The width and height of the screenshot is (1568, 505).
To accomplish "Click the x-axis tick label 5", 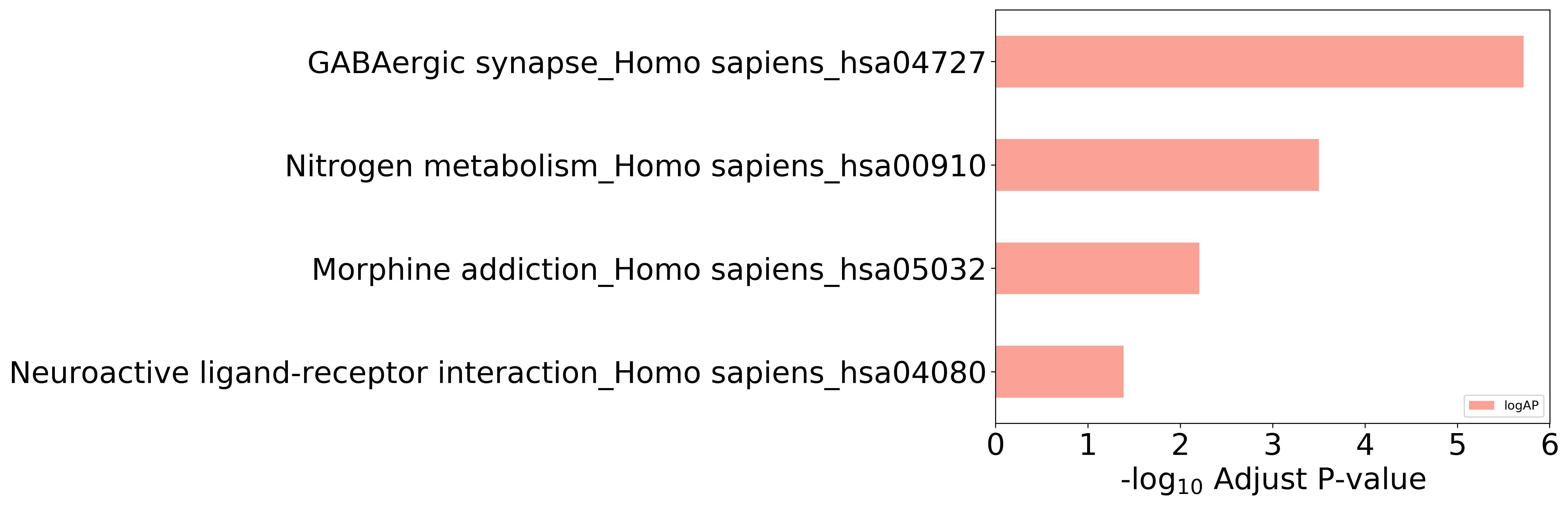I will point(1457,445).
